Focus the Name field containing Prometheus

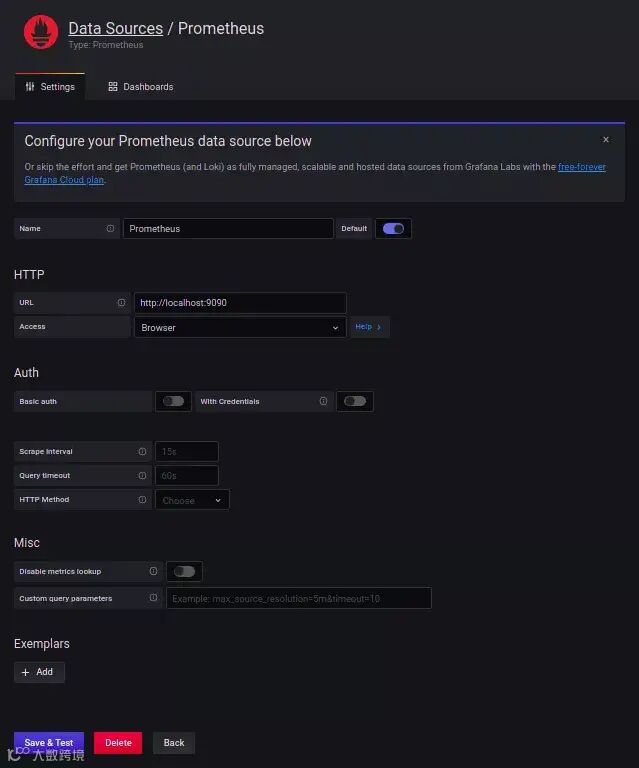(x=228, y=229)
